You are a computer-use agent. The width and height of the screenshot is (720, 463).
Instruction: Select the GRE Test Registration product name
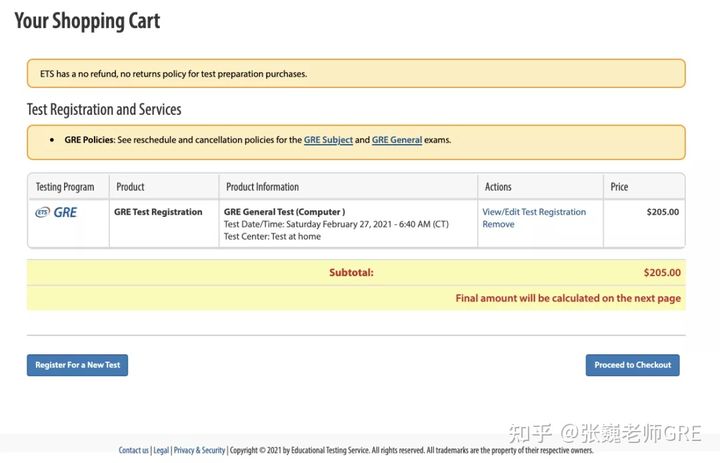point(158,212)
